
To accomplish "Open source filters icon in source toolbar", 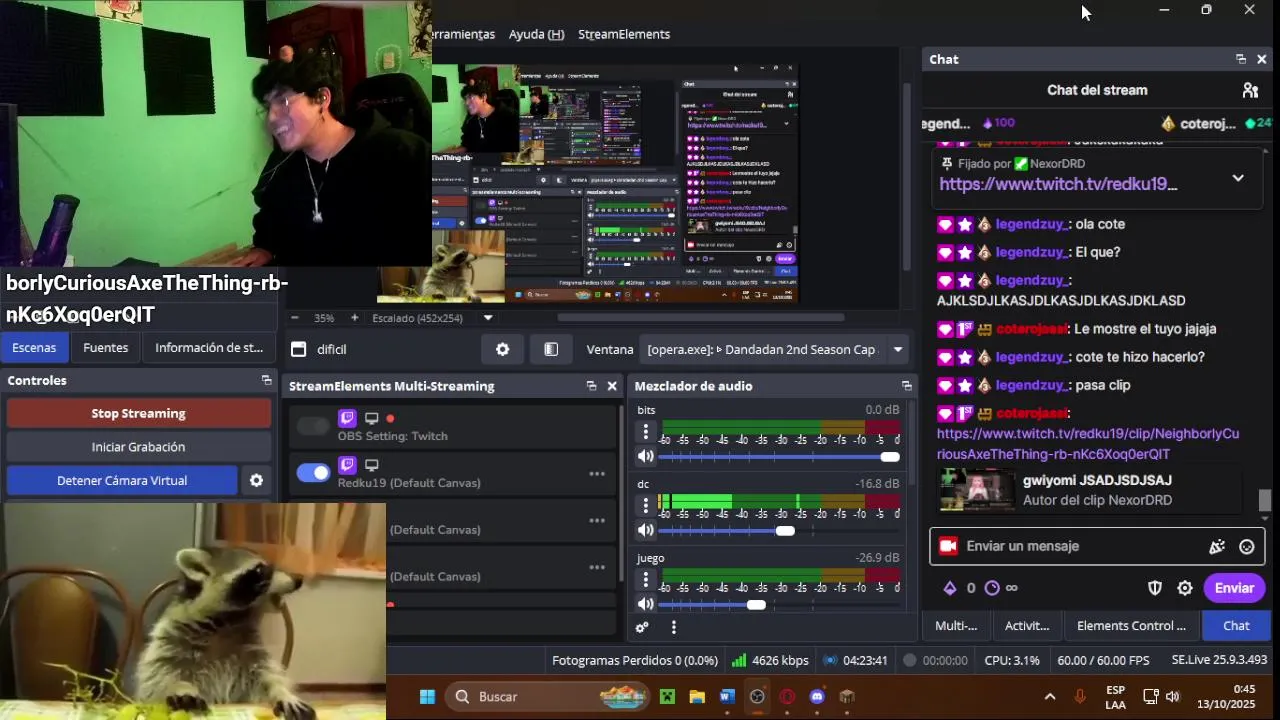I will [551, 349].
